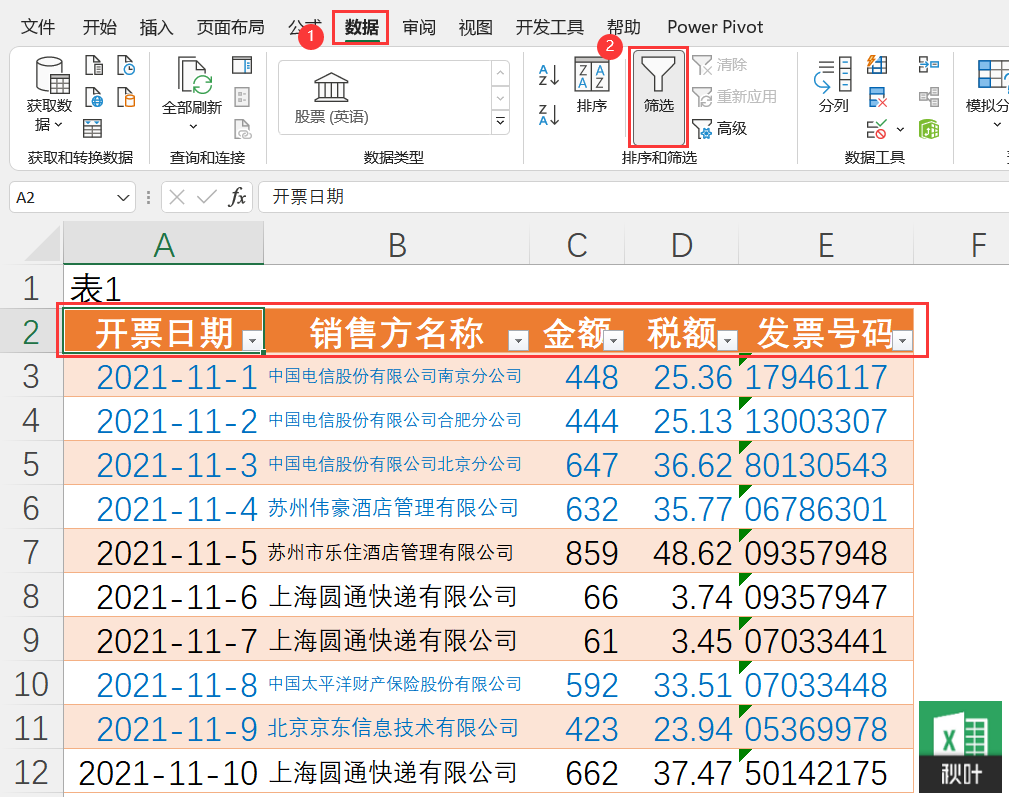Import data from Text/CSV file icon
Screen dimensions: 1009x797
coord(94,66)
